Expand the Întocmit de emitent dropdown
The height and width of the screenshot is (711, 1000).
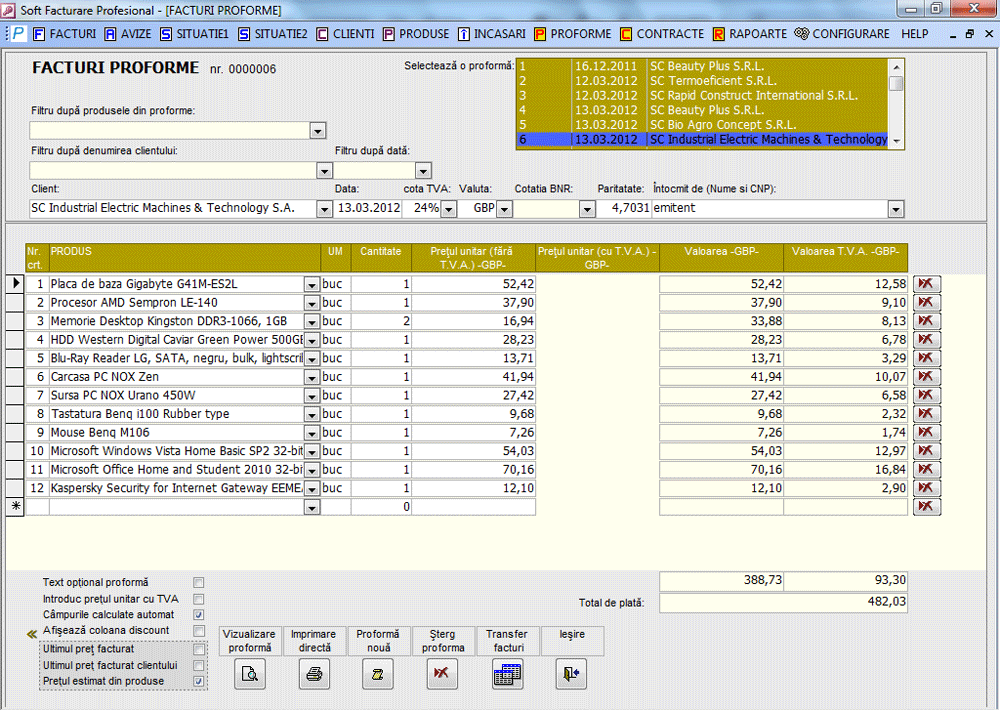(896, 209)
